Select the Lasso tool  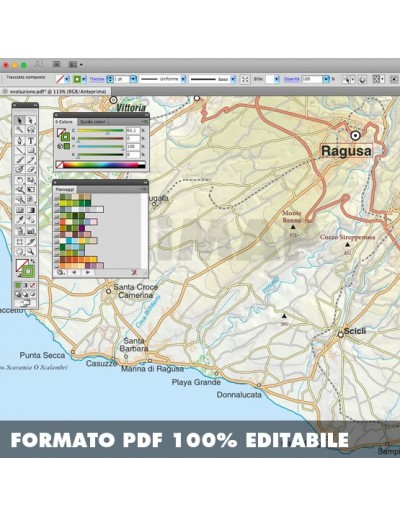coord(31,130)
